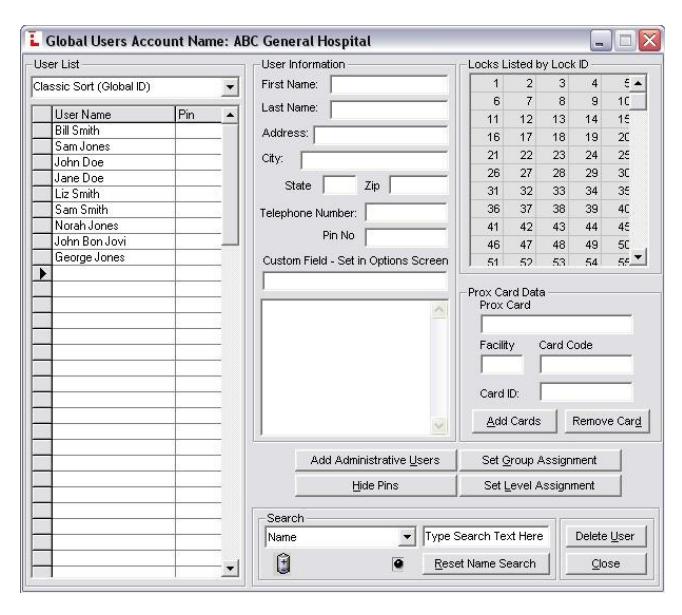Click the large notes text area
The height and width of the screenshot is (615, 682).
click(346, 367)
